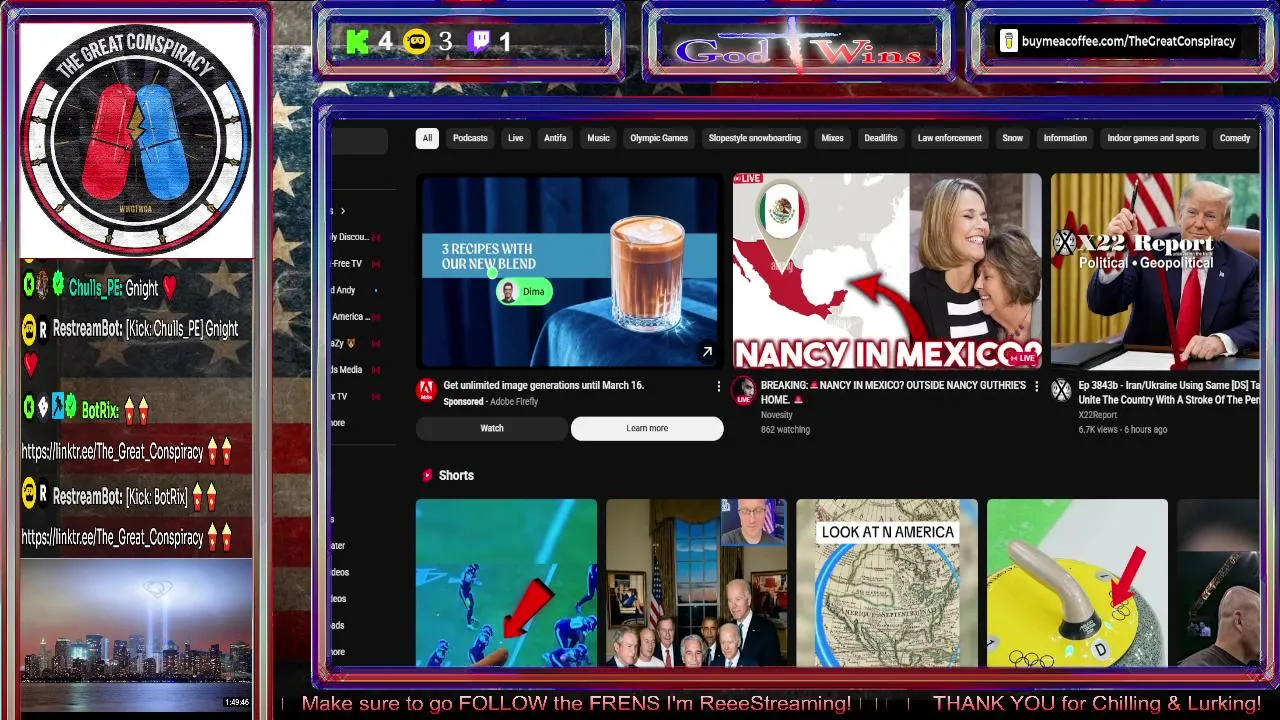Click '6.7K views - 6 hours ago' text
The height and width of the screenshot is (720, 1280).
click(1122, 430)
